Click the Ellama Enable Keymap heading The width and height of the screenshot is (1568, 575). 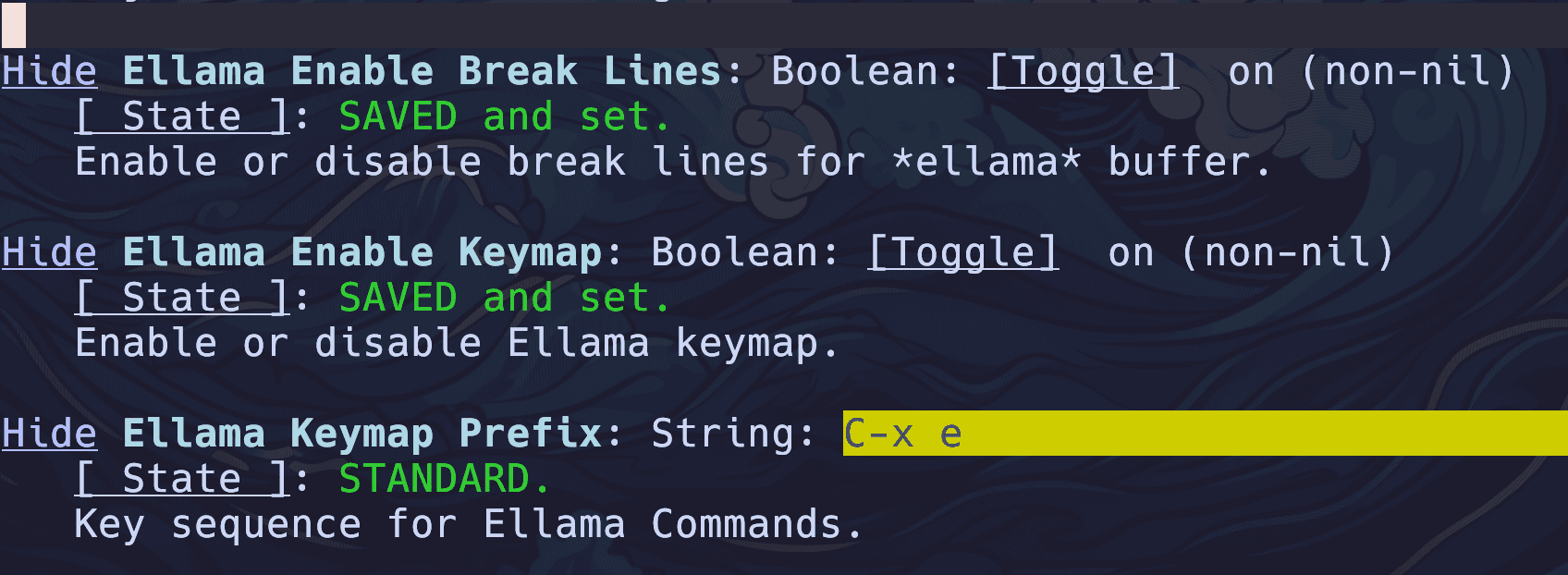pos(361,252)
